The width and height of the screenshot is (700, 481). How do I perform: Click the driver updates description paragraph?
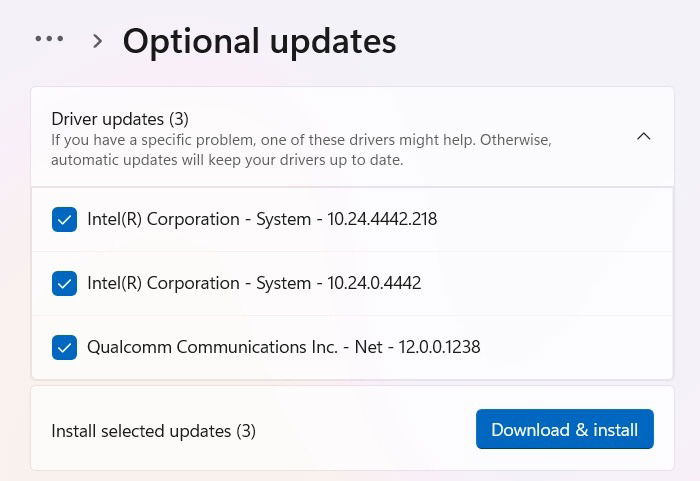pyautogui.click(x=300, y=150)
